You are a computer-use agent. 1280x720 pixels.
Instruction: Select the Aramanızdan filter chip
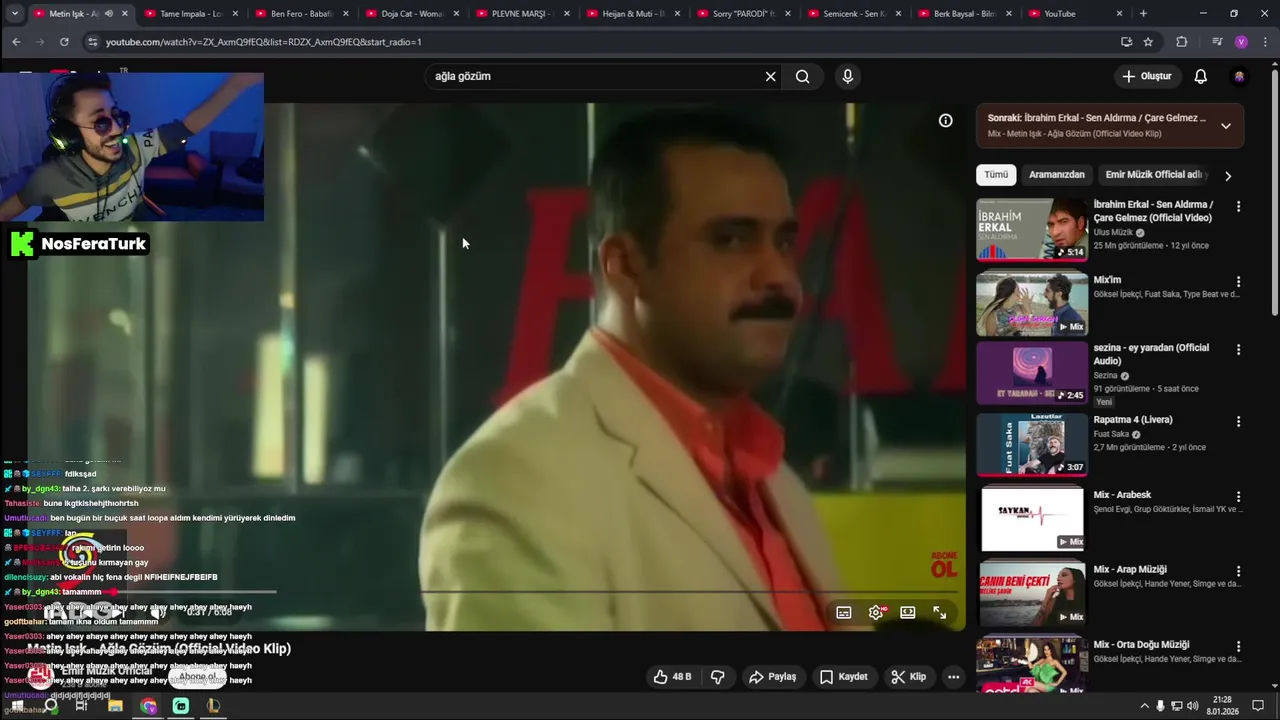(1057, 174)
